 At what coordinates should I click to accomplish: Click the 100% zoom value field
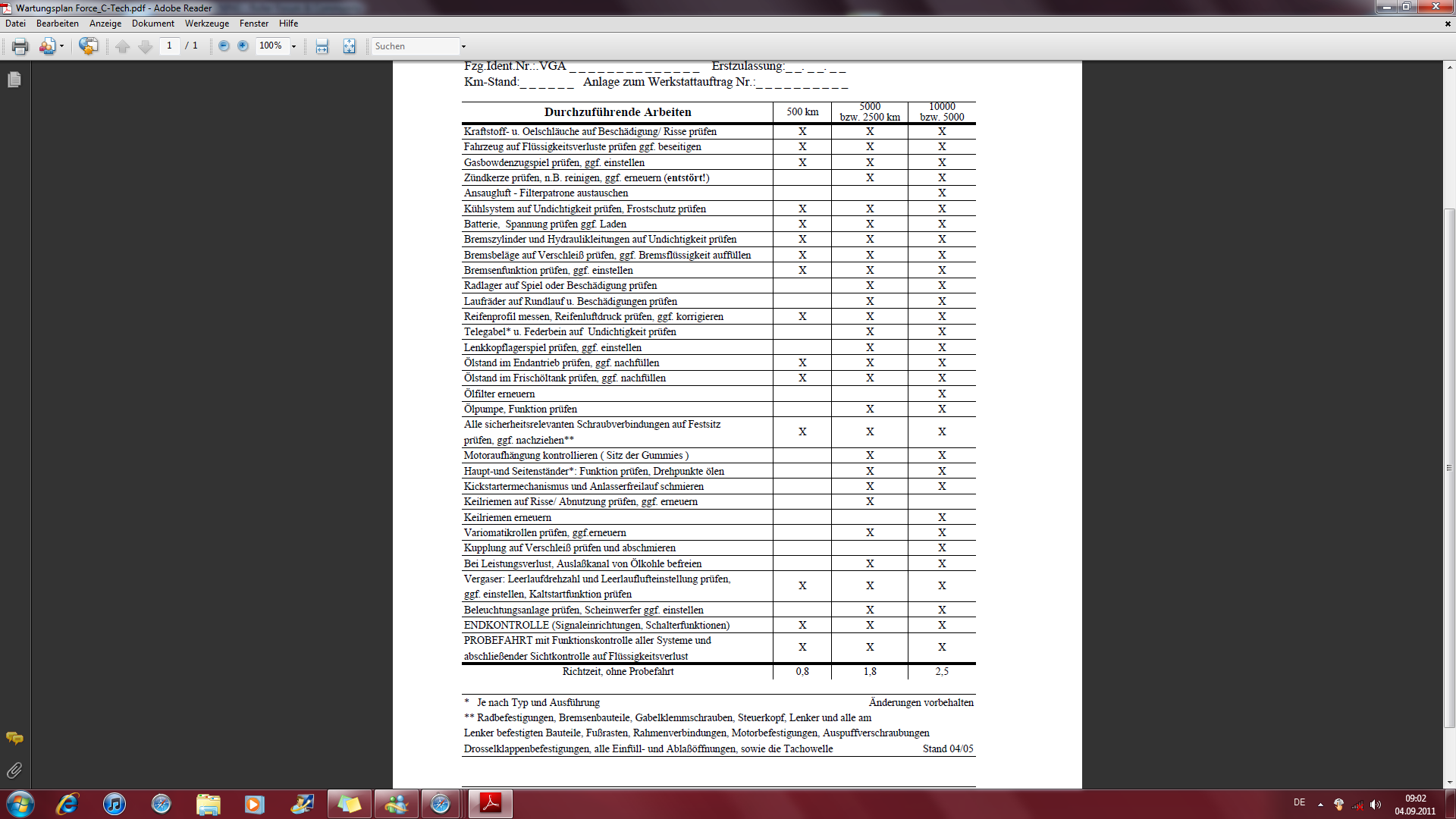271,45
